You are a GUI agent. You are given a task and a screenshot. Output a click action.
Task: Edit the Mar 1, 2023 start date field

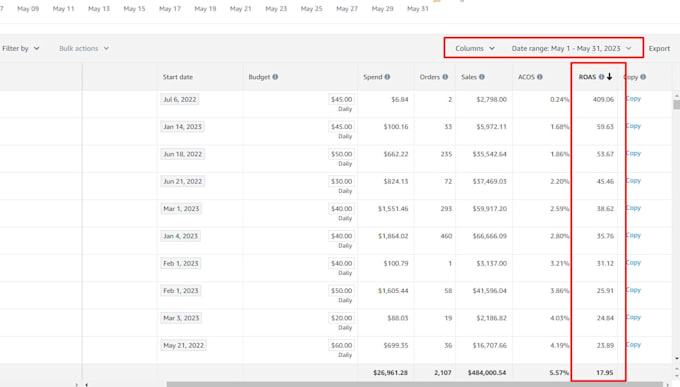click(181, 209)
